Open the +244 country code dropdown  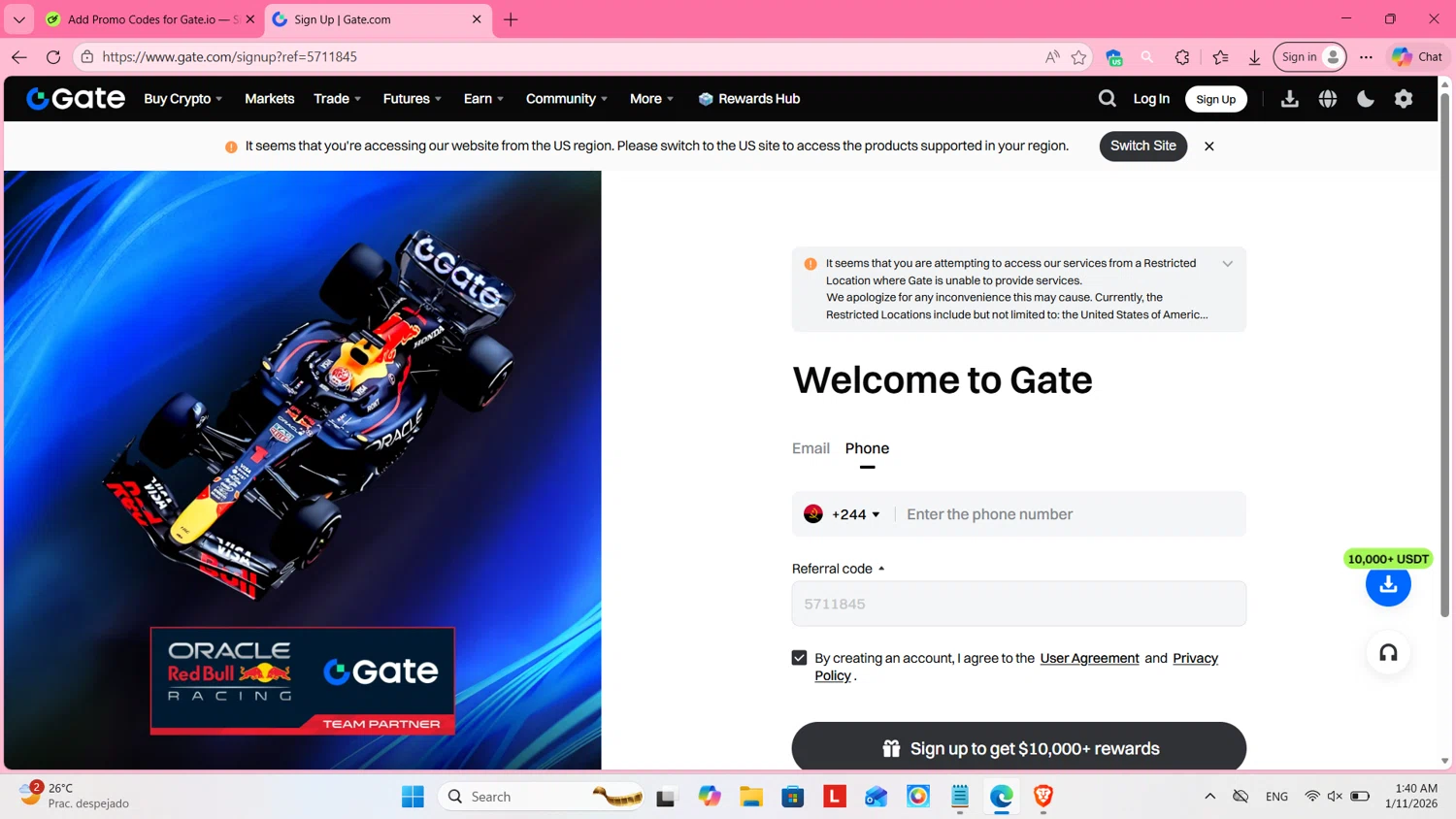click(x=842, y=514)
